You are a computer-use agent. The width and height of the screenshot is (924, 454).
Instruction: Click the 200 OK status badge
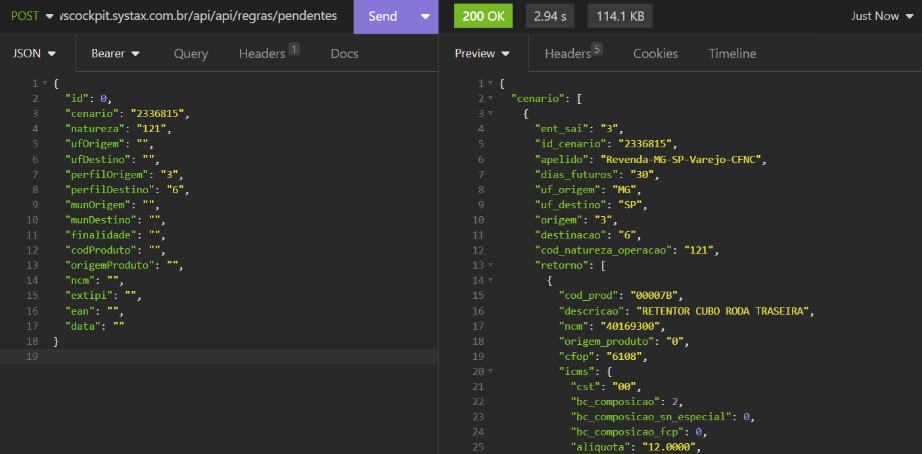[x=483, y=17]
